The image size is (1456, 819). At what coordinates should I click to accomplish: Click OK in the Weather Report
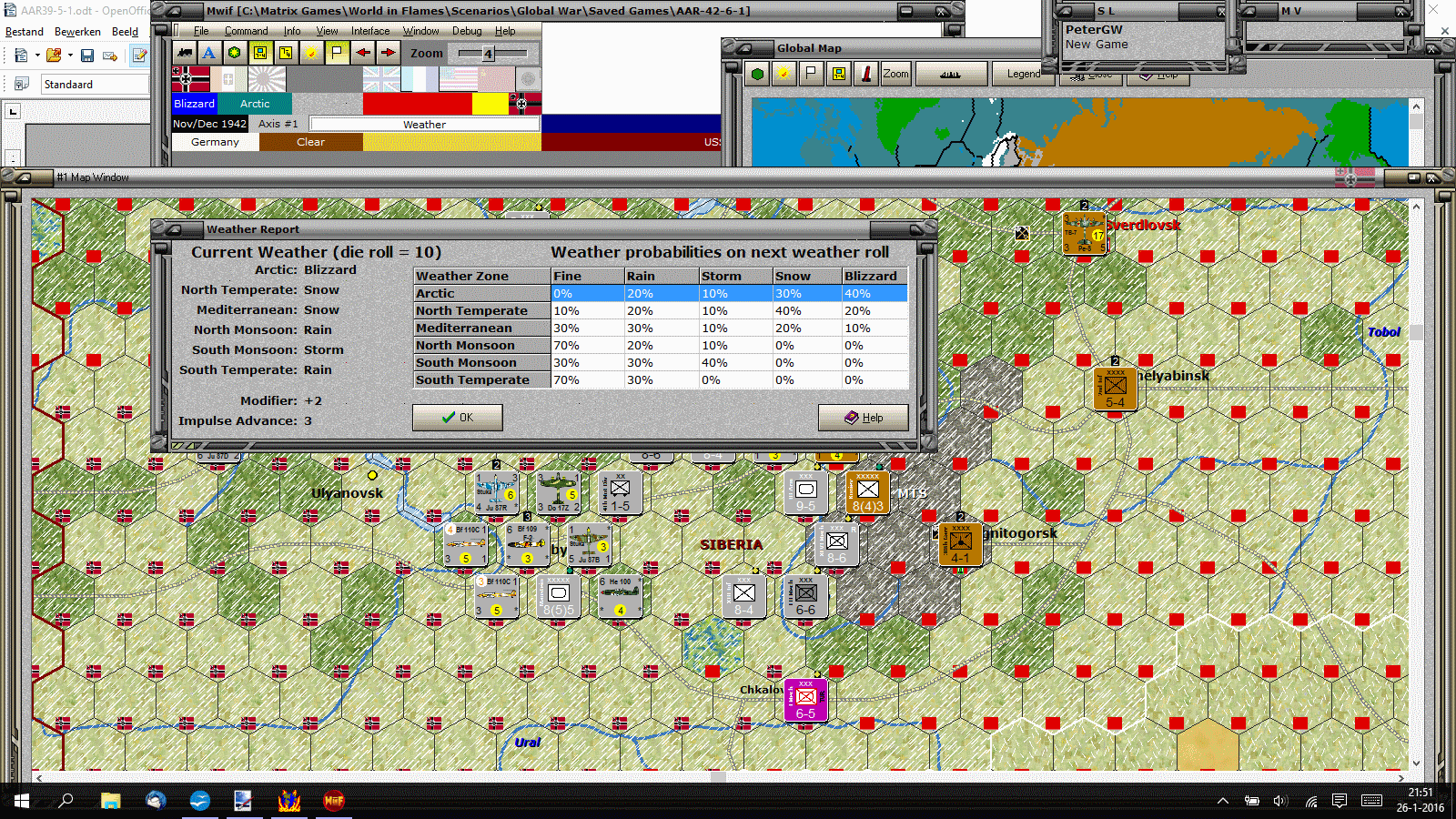[457, 418]
